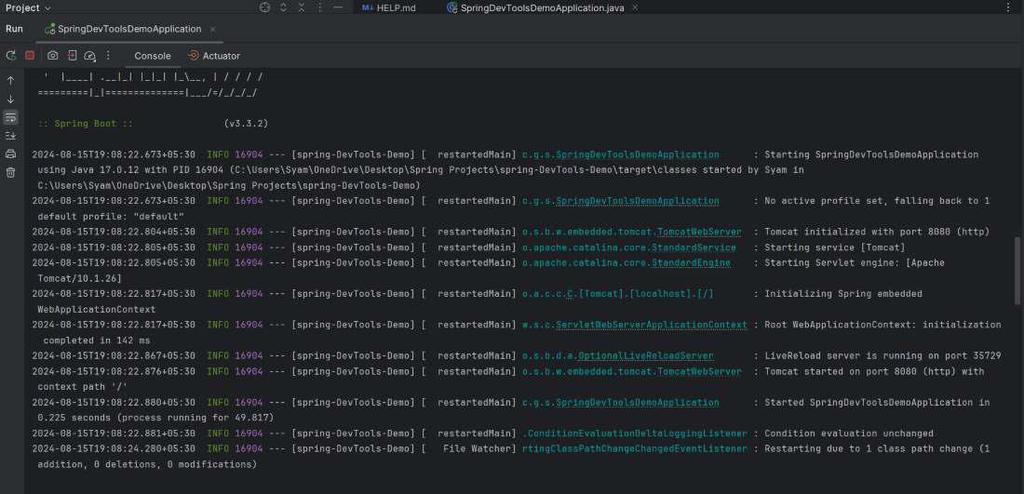Click the 'addition, 0 deletions, 0 modifications)' line

pos(148,465)
